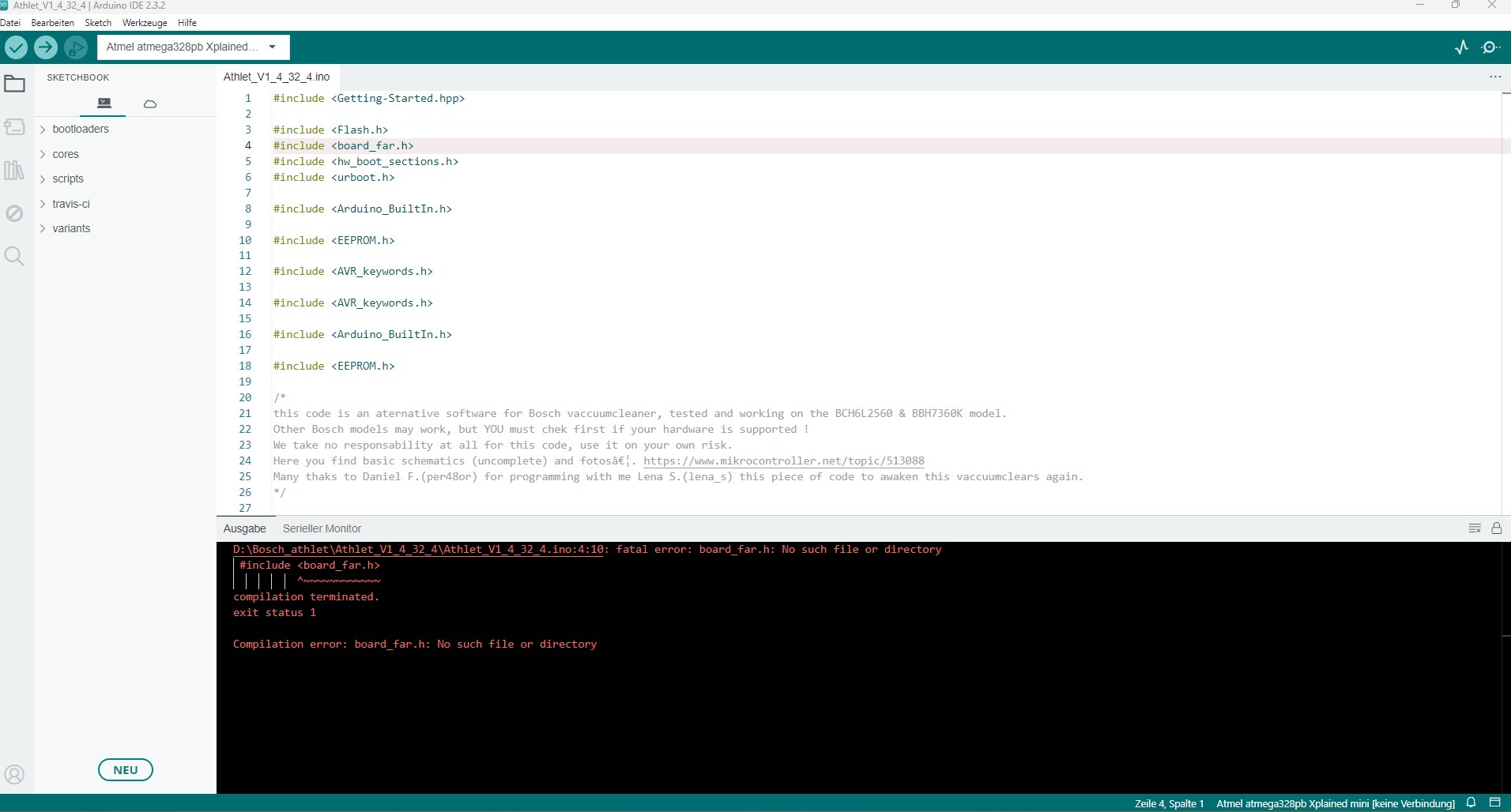This screenshot has width=1511, height=812.
Task: Open the notifications bell icon
Action: 1471,803
